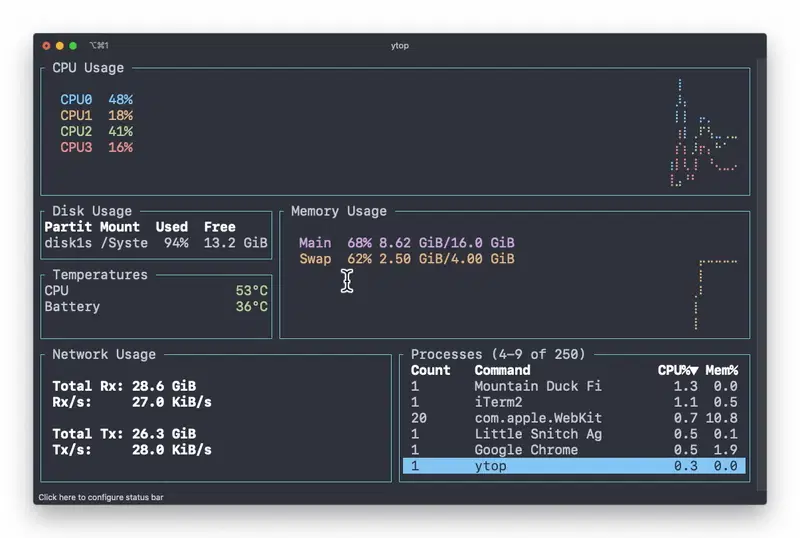Select the Google Chrome process row
Screen dimensions: 800x538
(574, 450)
